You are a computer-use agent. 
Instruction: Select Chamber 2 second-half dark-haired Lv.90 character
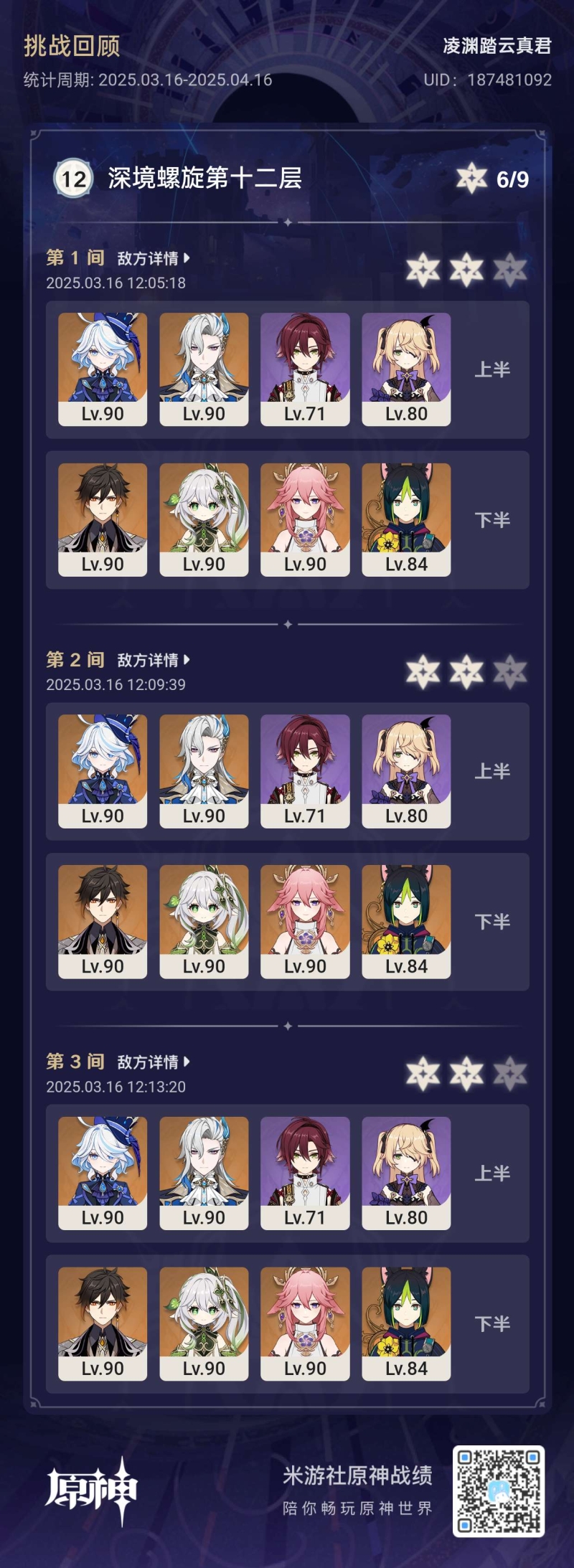pos(103,922)
